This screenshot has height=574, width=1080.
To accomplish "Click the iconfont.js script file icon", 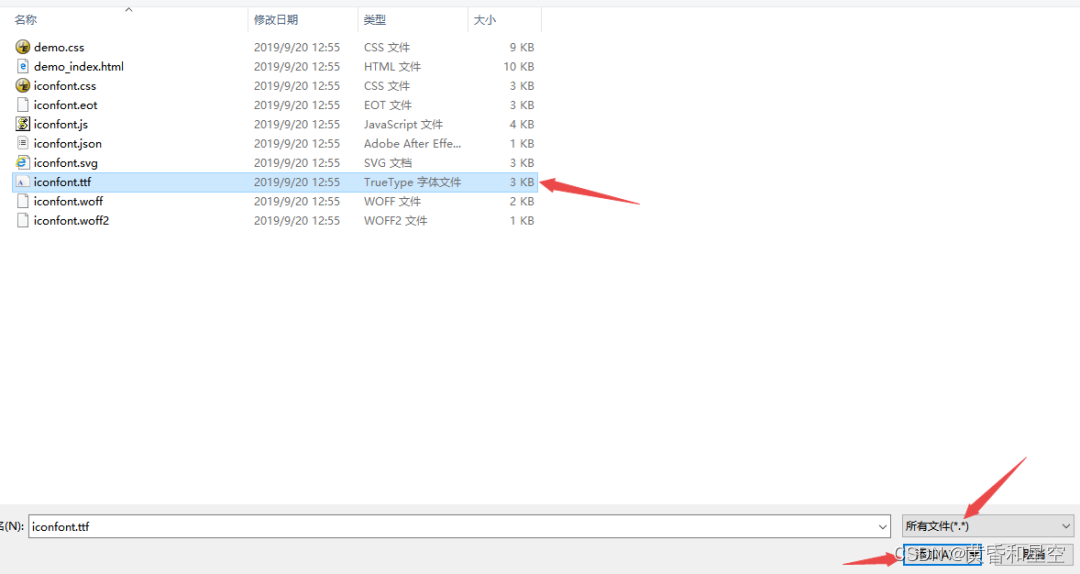I will (23, 124).
